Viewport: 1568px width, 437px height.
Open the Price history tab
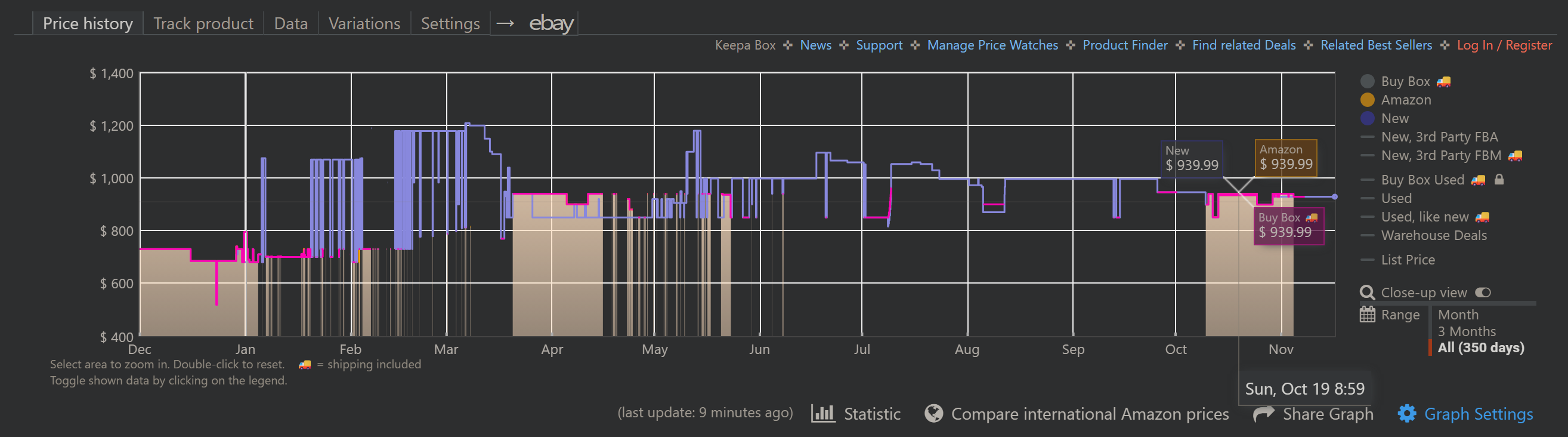click(88, 23)
